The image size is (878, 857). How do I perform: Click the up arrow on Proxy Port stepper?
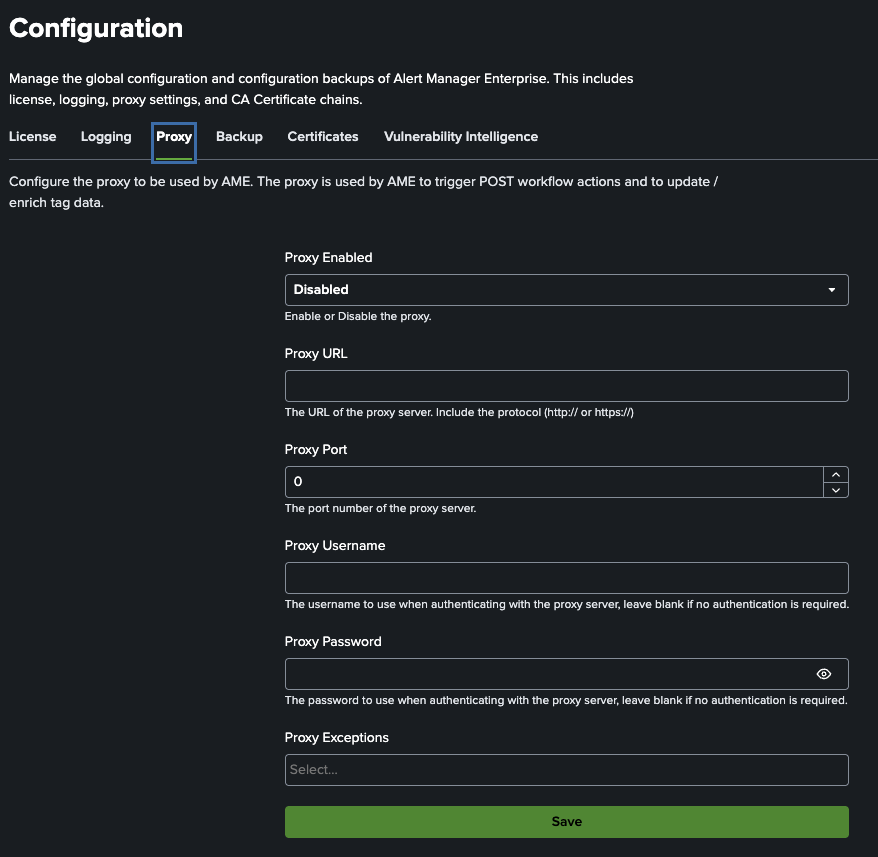pyautogui.click(x=836, y=474)
